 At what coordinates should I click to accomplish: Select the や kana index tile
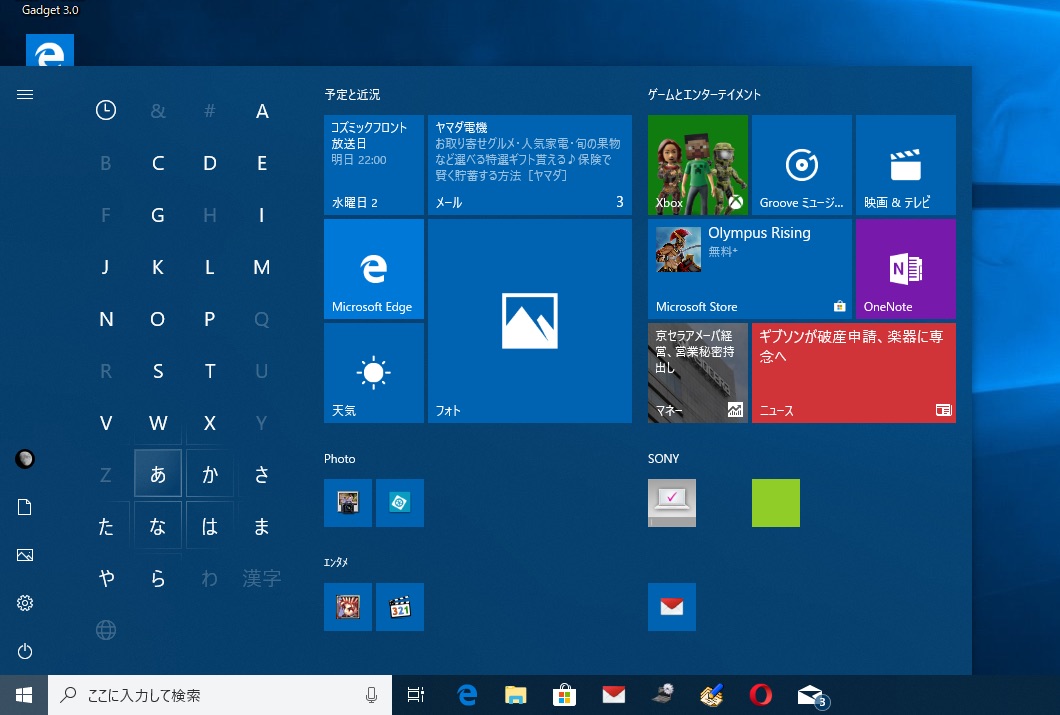point(105,578)
